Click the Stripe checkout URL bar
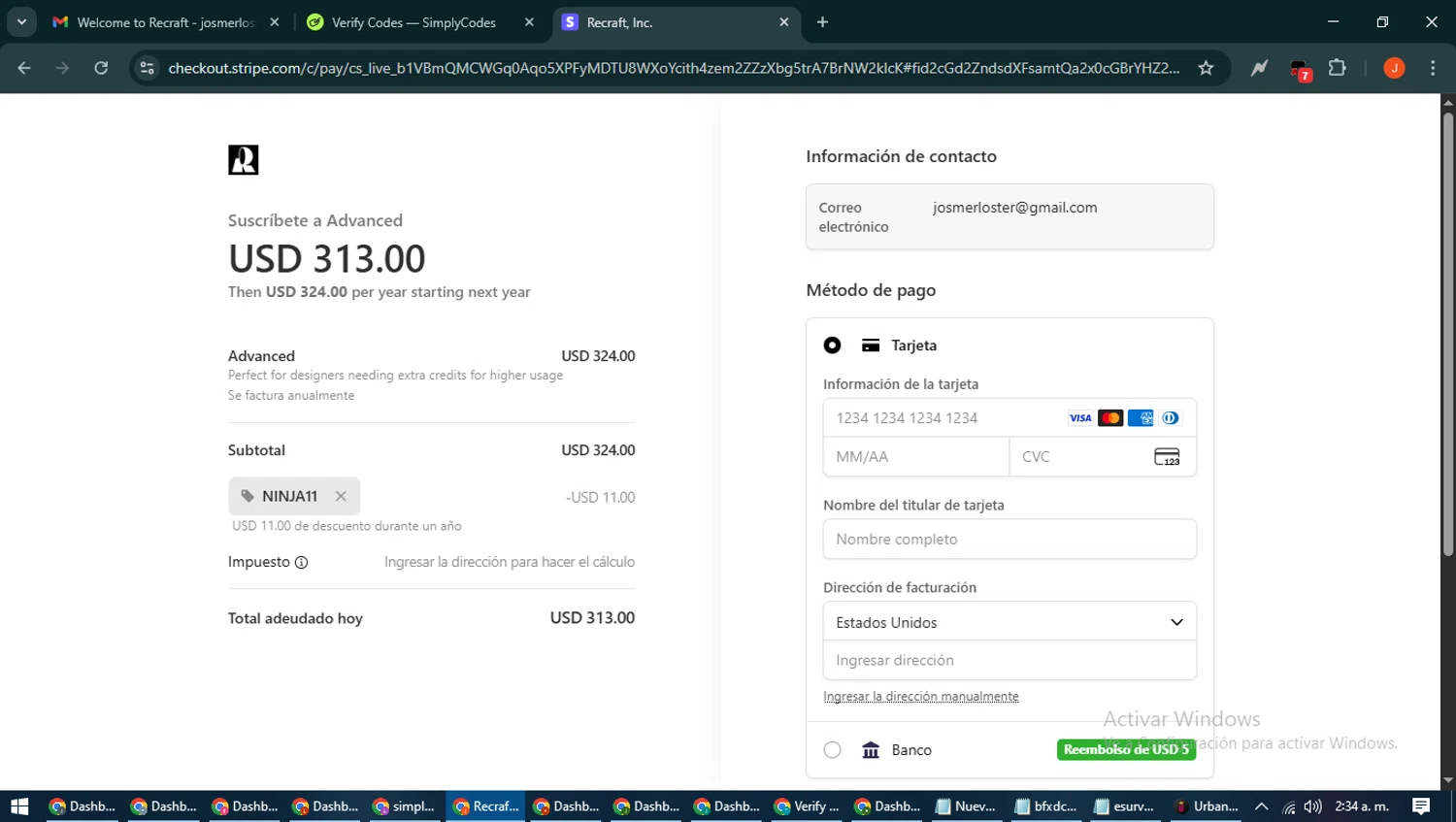This screenshot has height=822, width=1456. 674,68
